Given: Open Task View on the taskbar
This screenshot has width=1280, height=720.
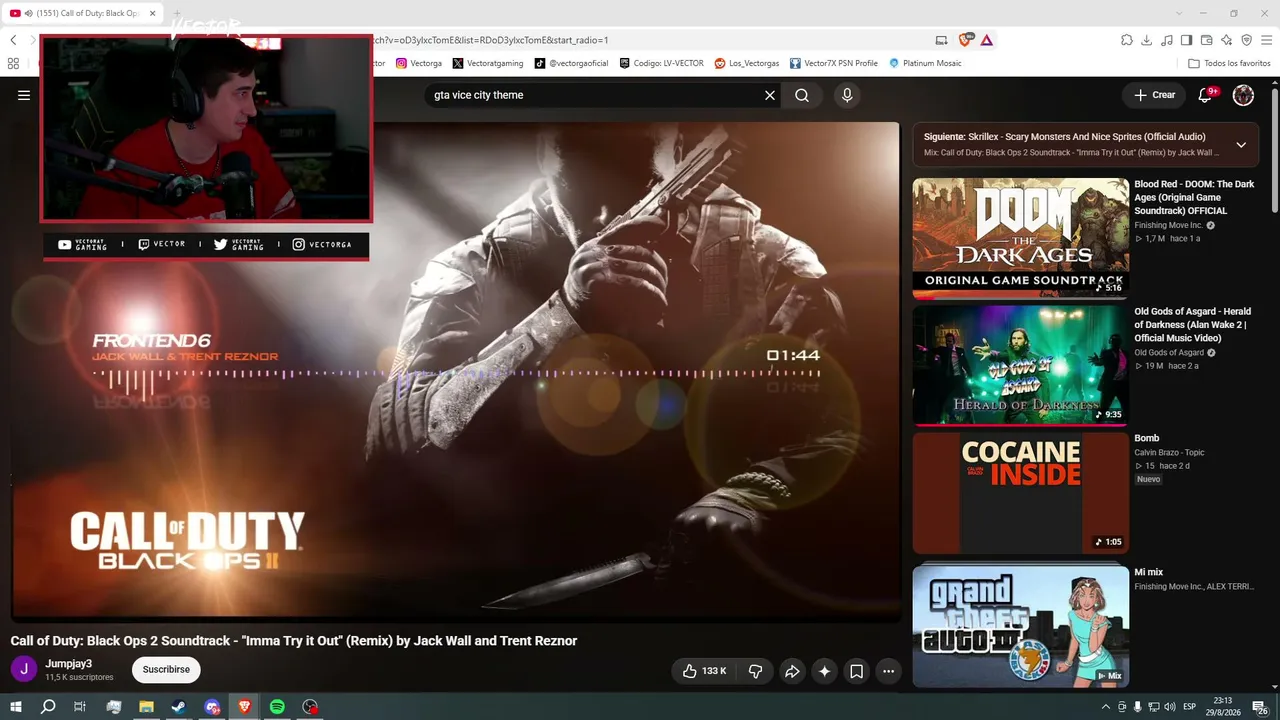Looking at the screenshot, I should point(80,707).
